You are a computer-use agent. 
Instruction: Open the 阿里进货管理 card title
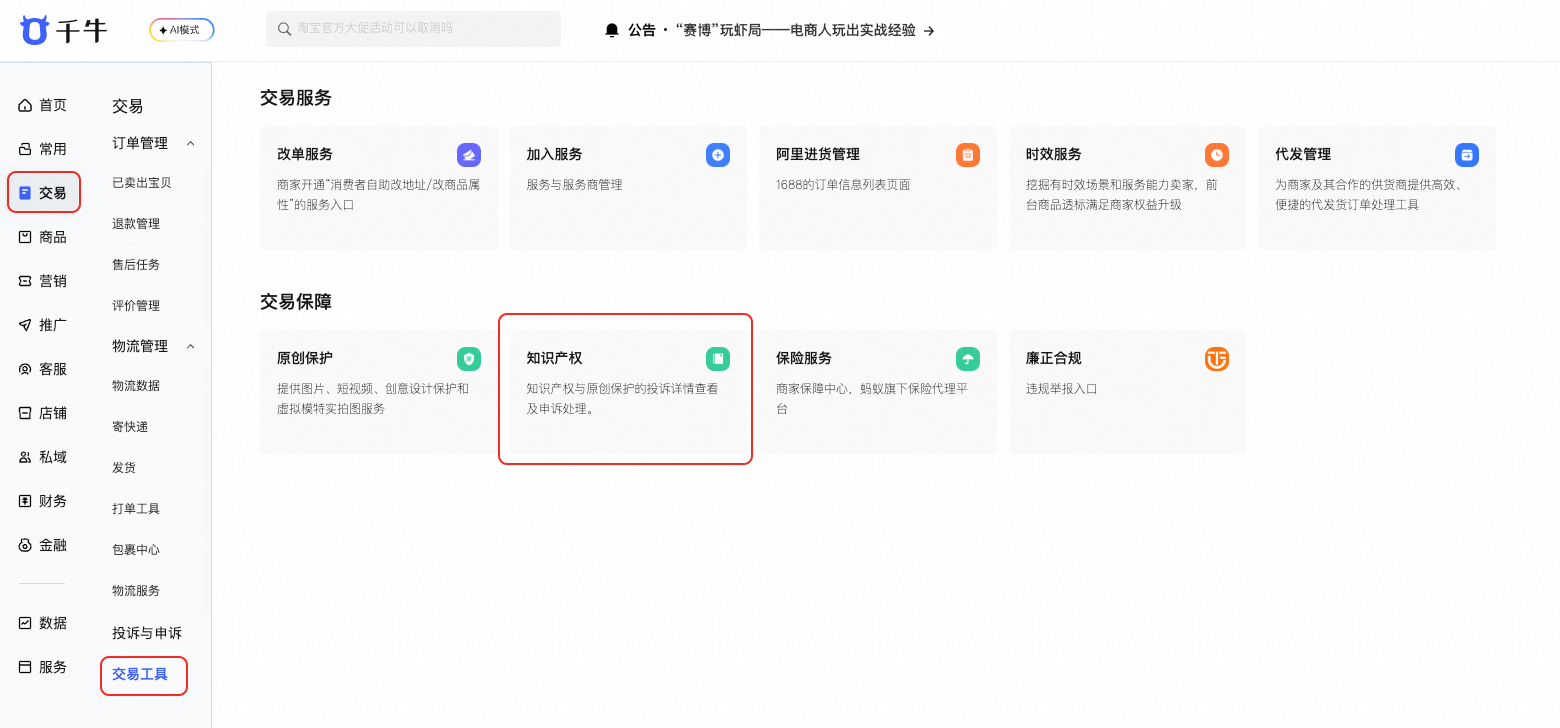pyautogui.click(x=818, y=154)
